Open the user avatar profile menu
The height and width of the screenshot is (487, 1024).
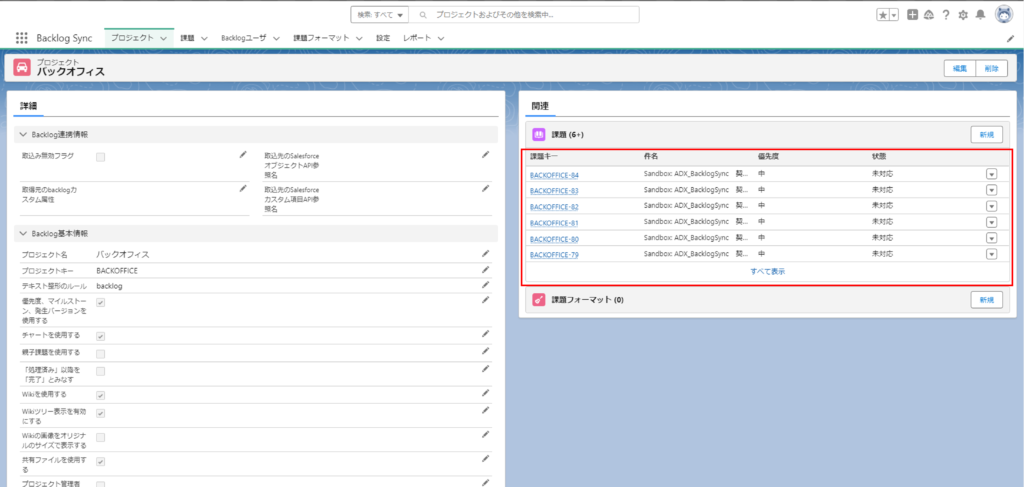(1004, 14)
